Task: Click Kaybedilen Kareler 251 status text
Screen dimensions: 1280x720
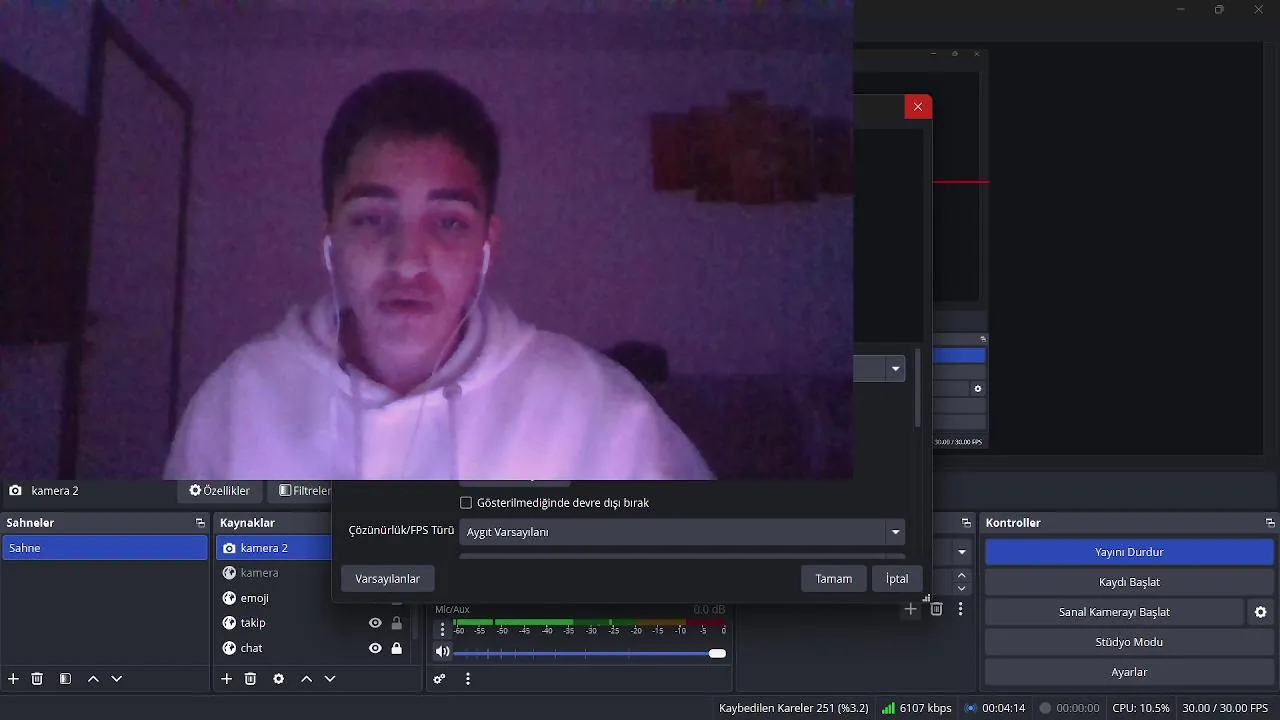Action: tap(794, 708)
